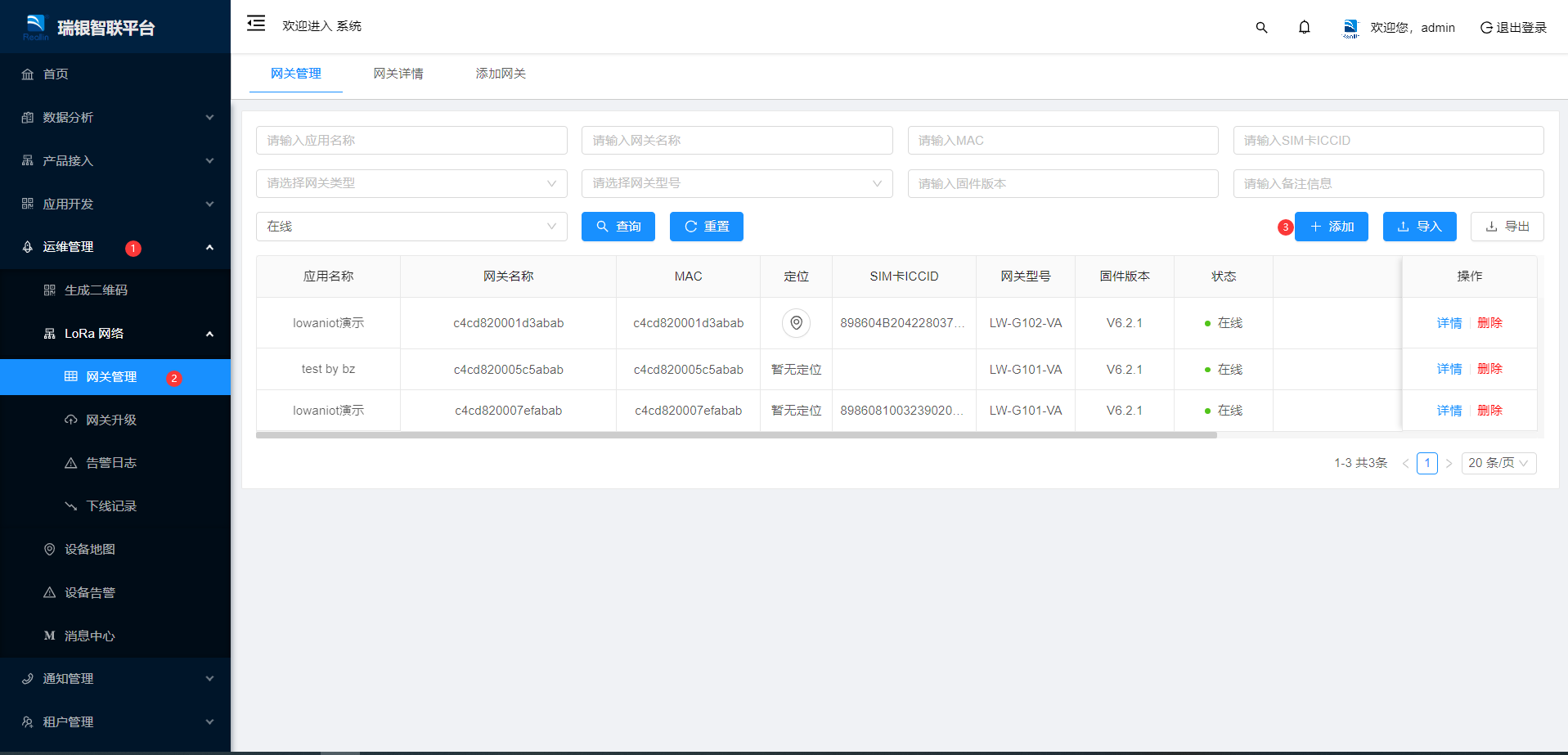Collapse the LoRa 网络 submenu chevron
This screenshot has height=755, width=1568.
tap(209, 334)
